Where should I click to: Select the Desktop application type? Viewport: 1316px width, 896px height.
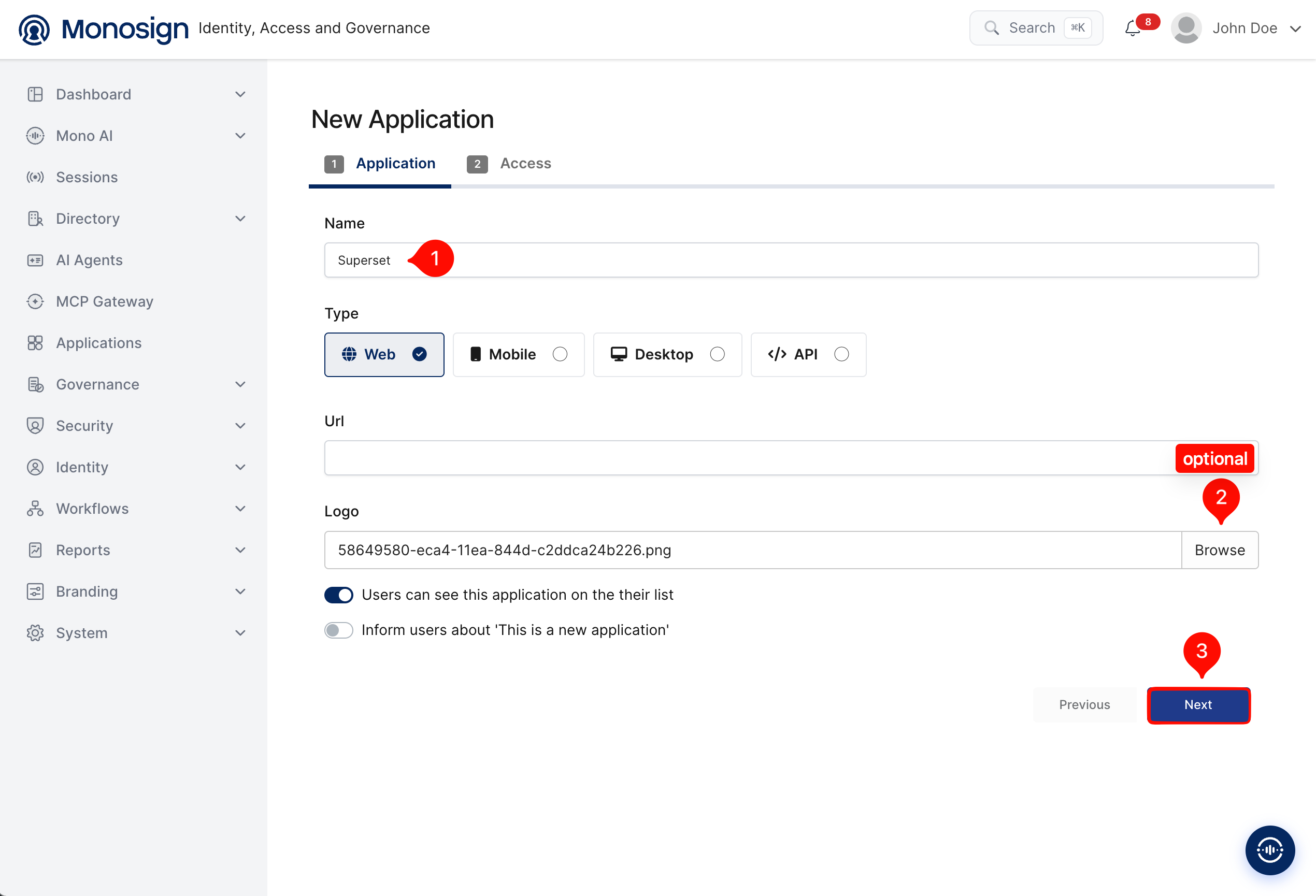coord(667,354)
